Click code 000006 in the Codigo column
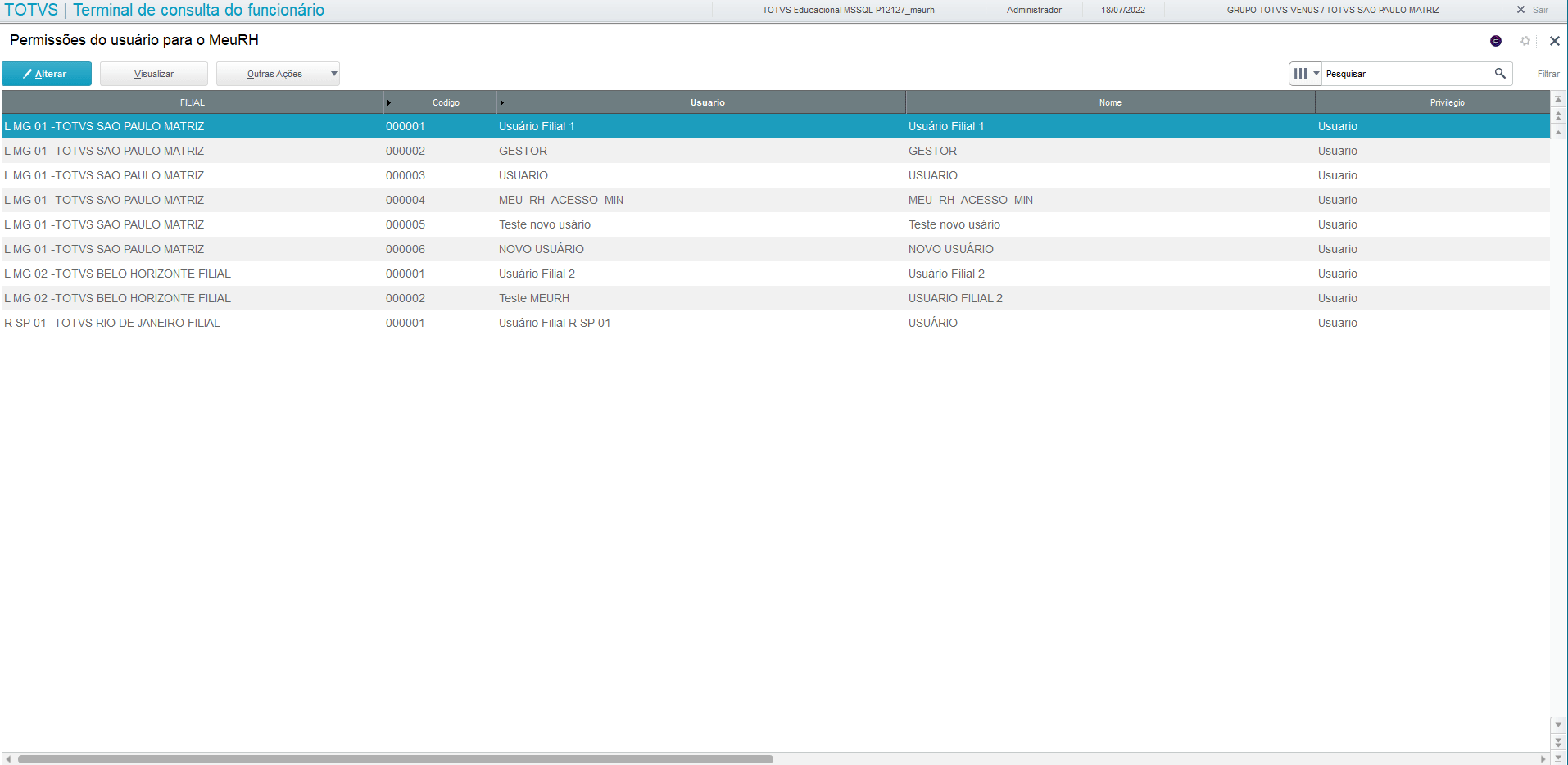The height and width of the screenshot is (765, 1568). pyautogui.click(x=406, y=249)
